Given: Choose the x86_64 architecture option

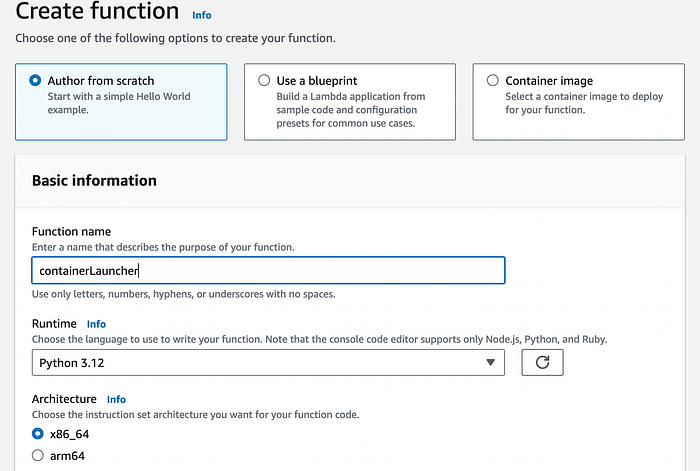Looking at the screenshot, I should (x=38, y=434).
